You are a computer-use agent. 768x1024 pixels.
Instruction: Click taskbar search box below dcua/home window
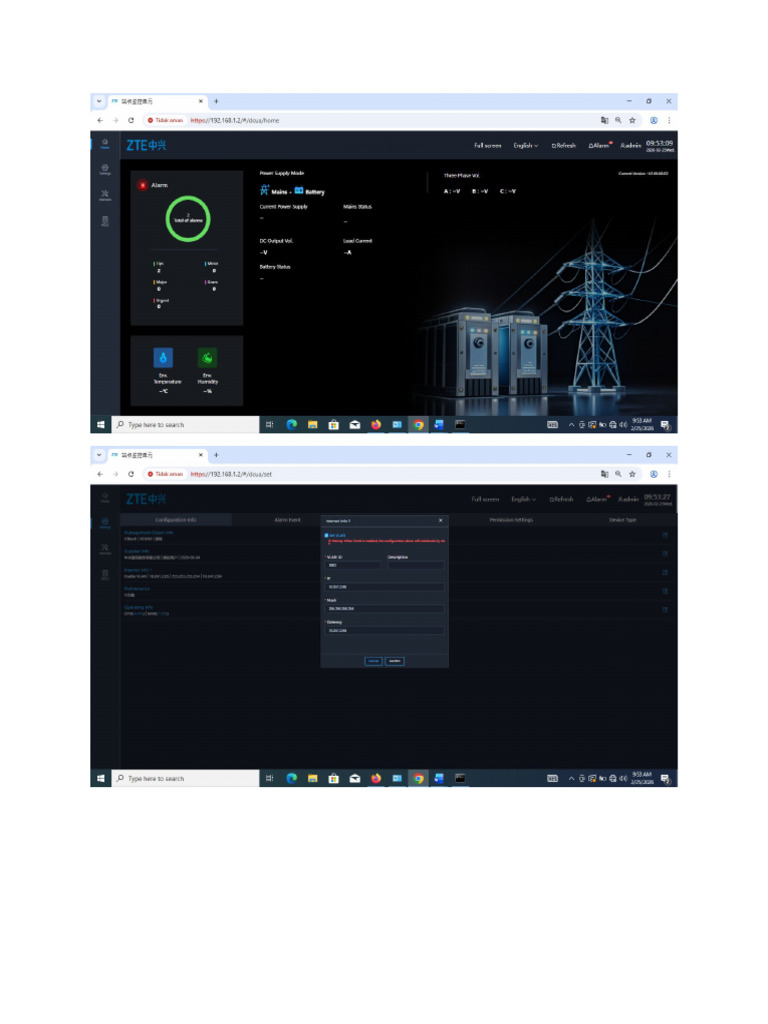(x=185, y=424)
